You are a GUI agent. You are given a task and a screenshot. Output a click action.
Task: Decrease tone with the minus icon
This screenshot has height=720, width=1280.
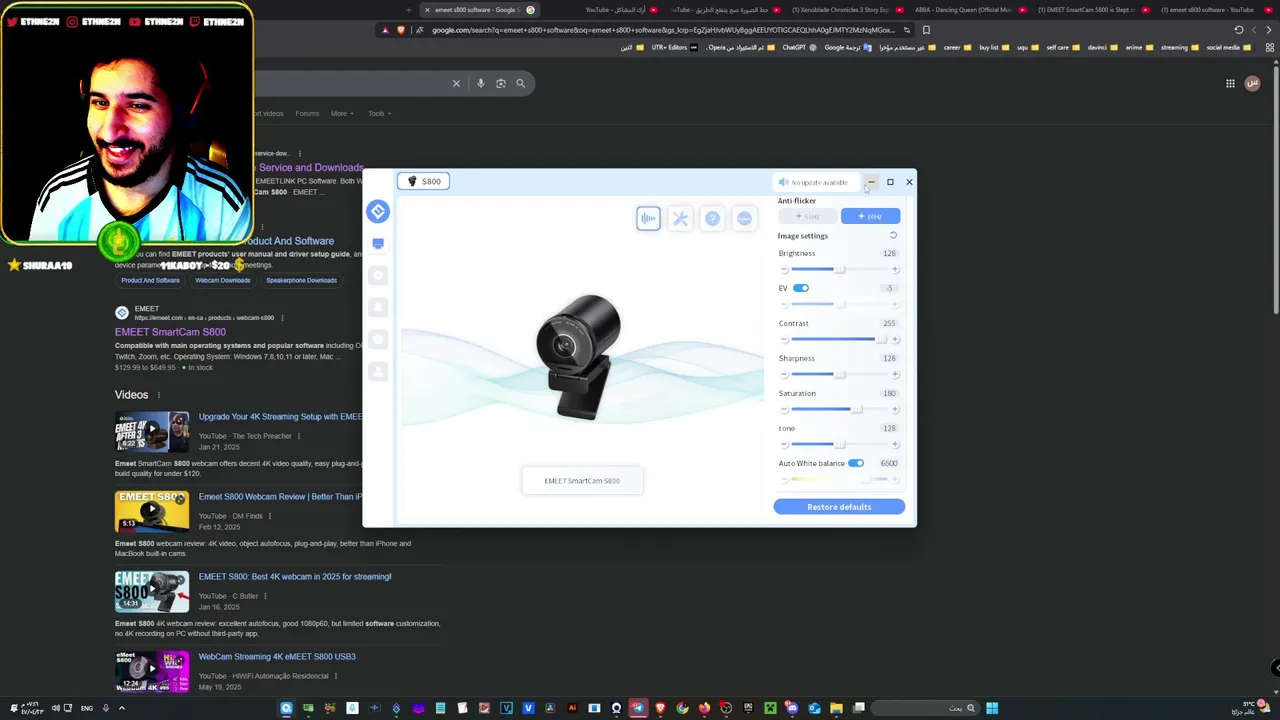click(784, 445)
